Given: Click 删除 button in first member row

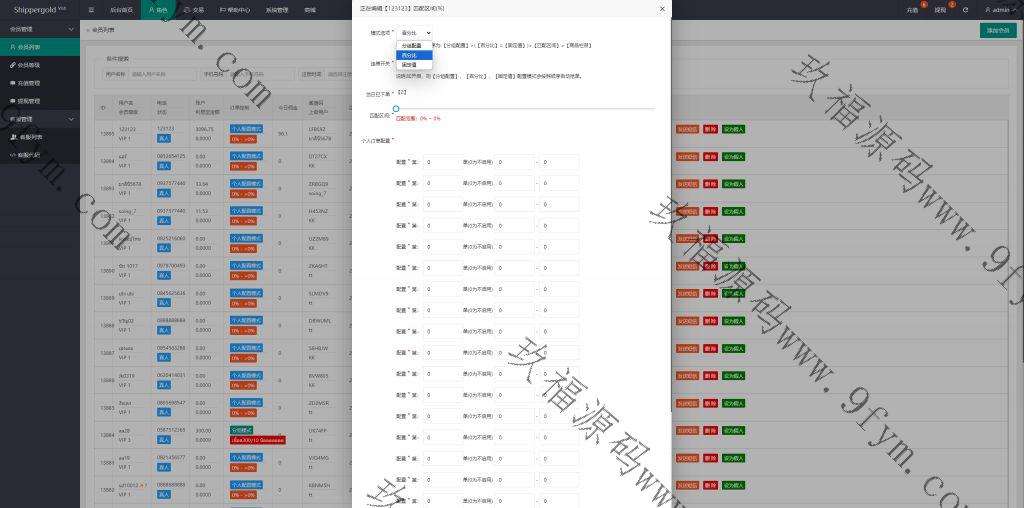Looking at the screenshot, I should 710,129.
